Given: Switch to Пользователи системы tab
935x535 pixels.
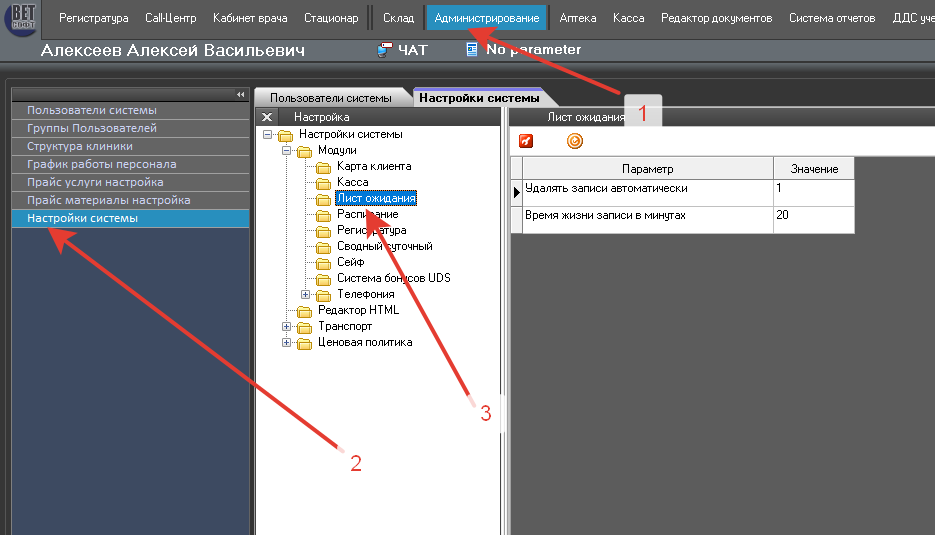Looking at the screenshot, I should click(x=332, y=98).
